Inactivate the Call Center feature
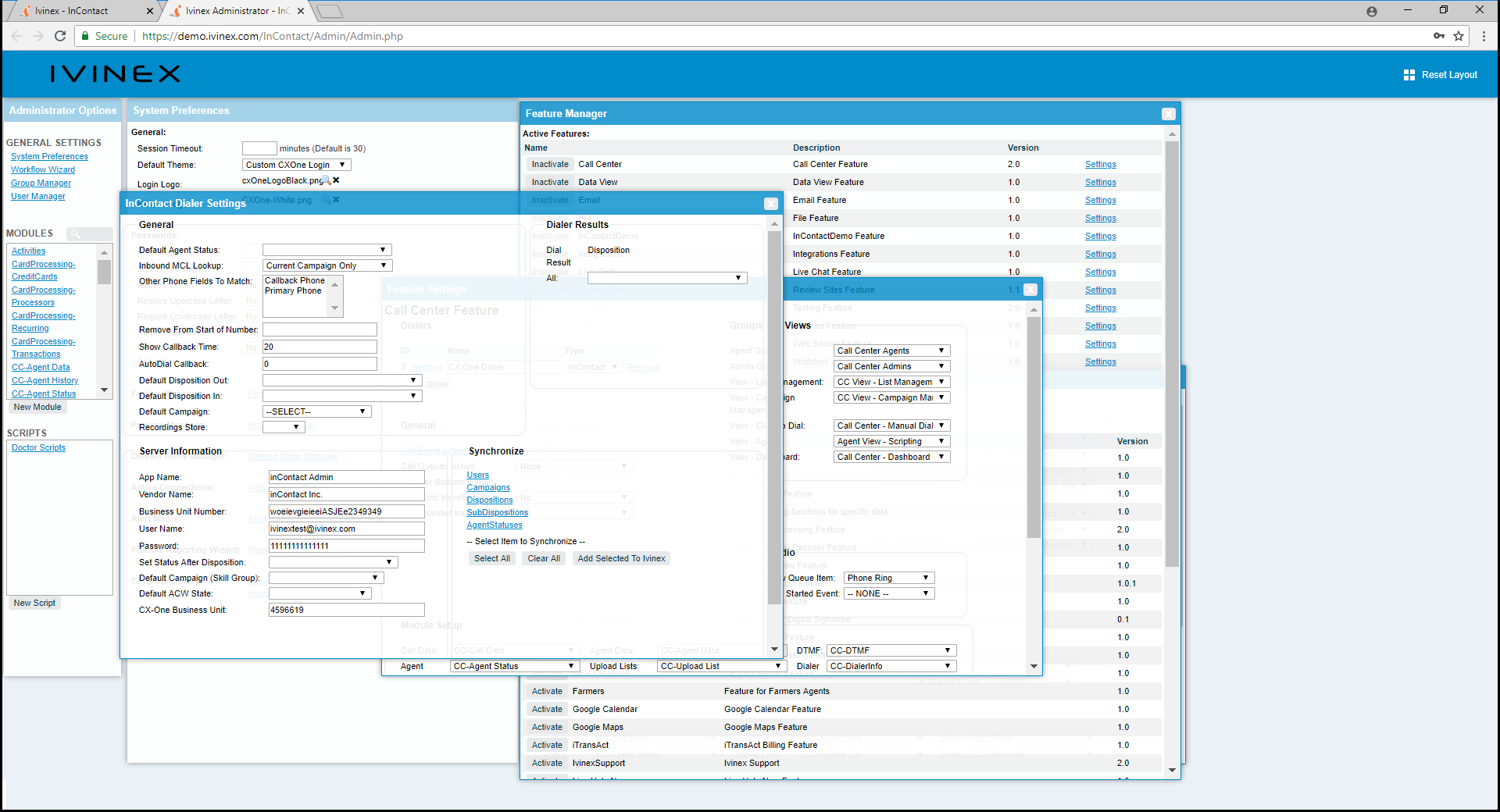 (550, 164)
